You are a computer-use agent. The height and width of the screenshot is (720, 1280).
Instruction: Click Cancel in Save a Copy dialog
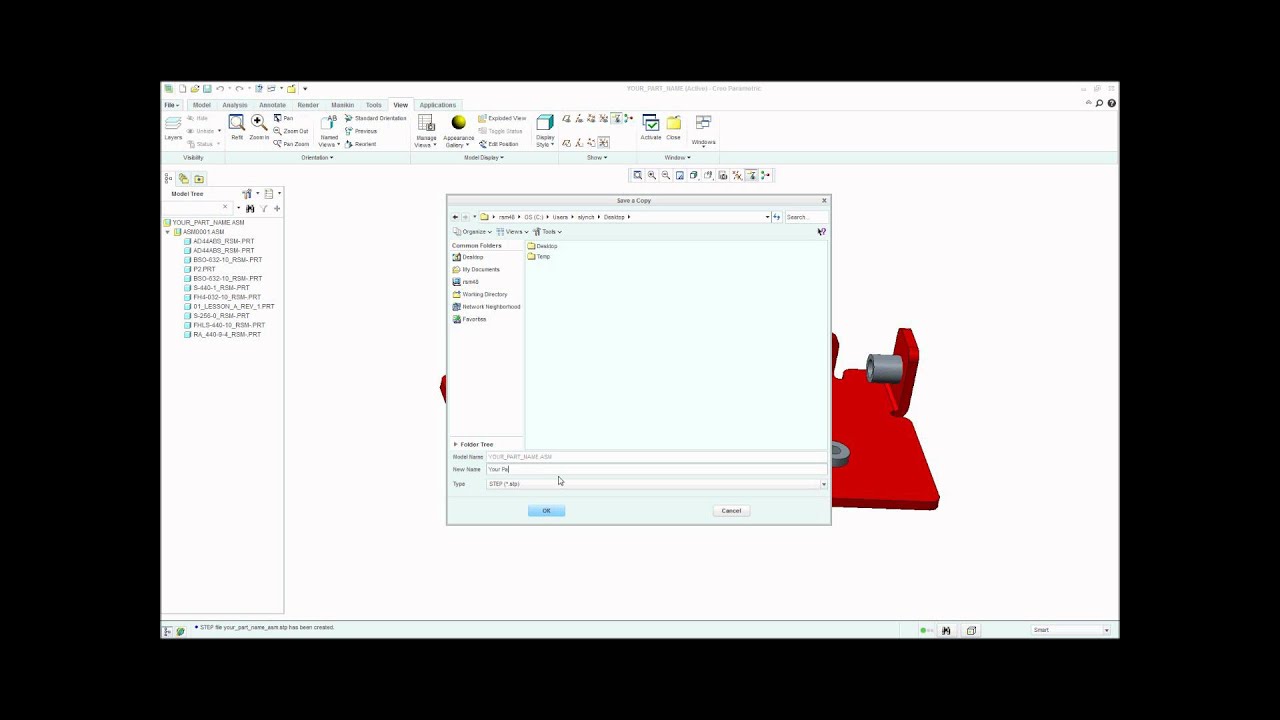click(731, 511)
